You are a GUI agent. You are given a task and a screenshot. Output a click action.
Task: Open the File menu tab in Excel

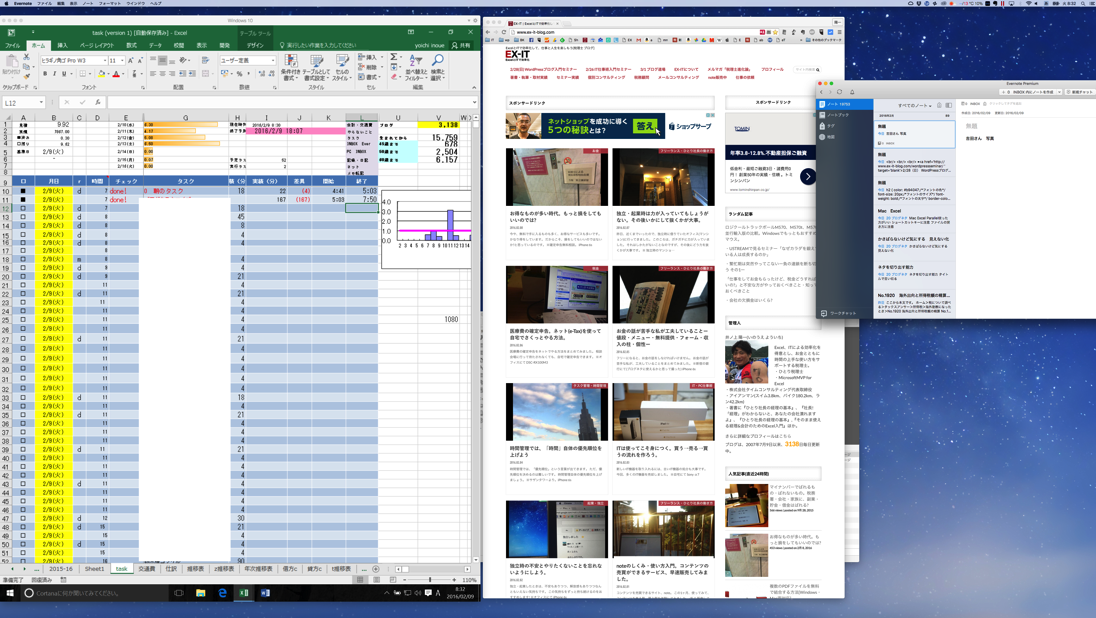click(13, 45)
